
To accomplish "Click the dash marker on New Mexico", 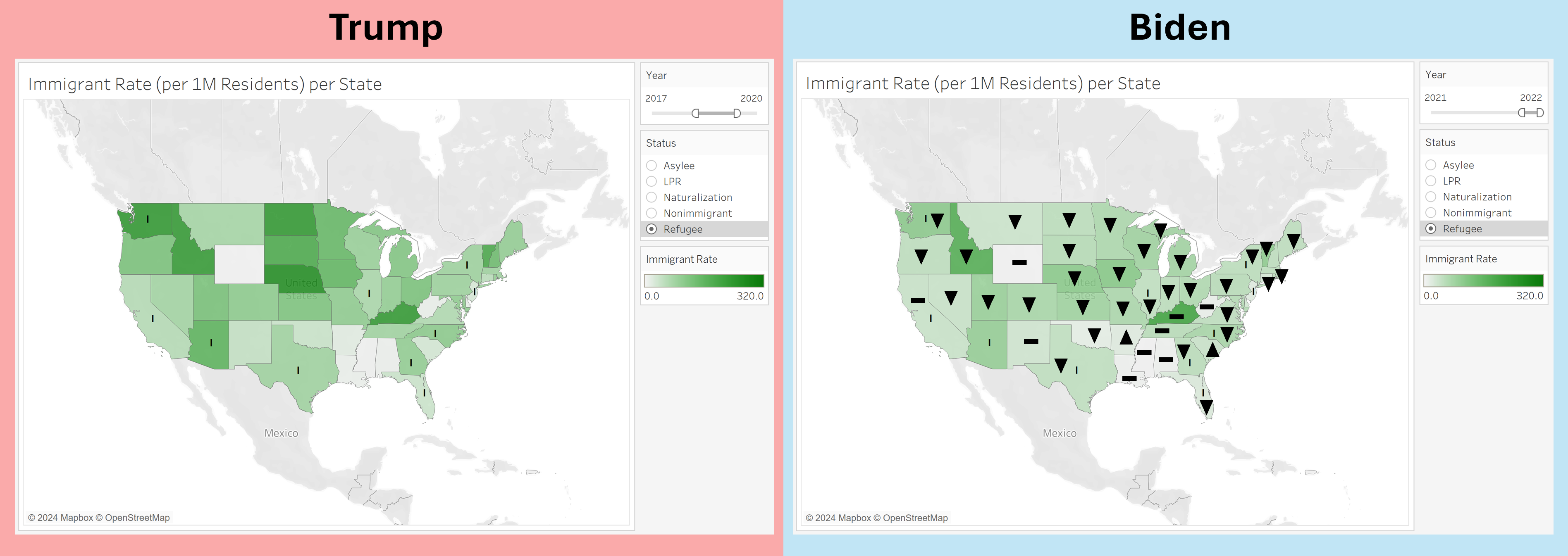I will [1031, 341].
